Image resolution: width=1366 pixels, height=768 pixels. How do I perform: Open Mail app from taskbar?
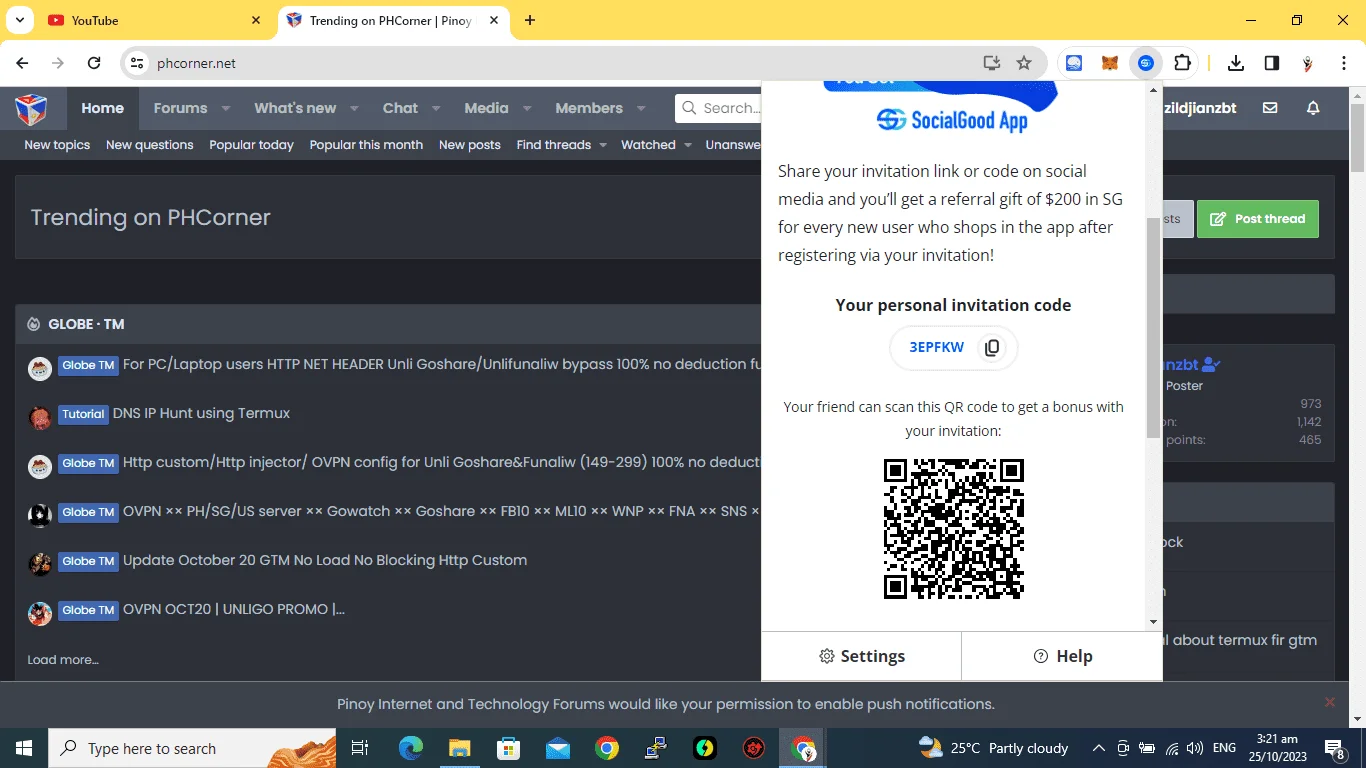(557, 748)
